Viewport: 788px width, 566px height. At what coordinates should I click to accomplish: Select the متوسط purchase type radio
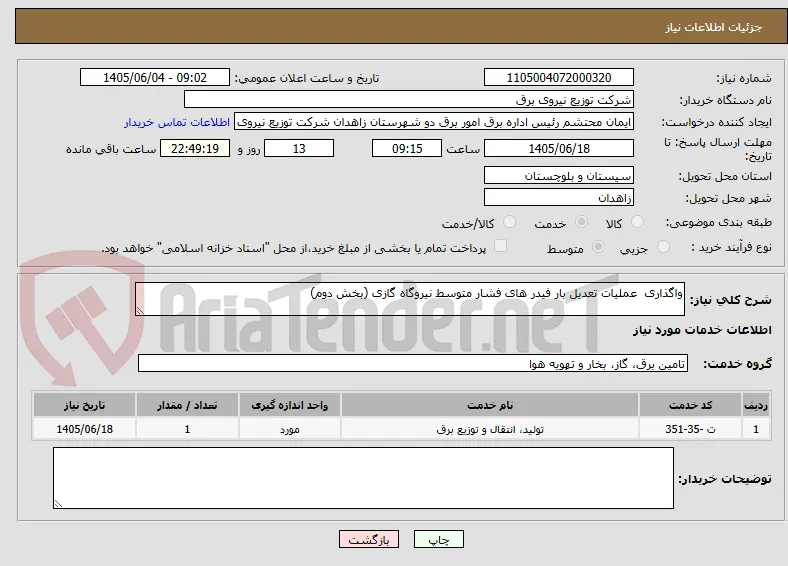(598, 246)
